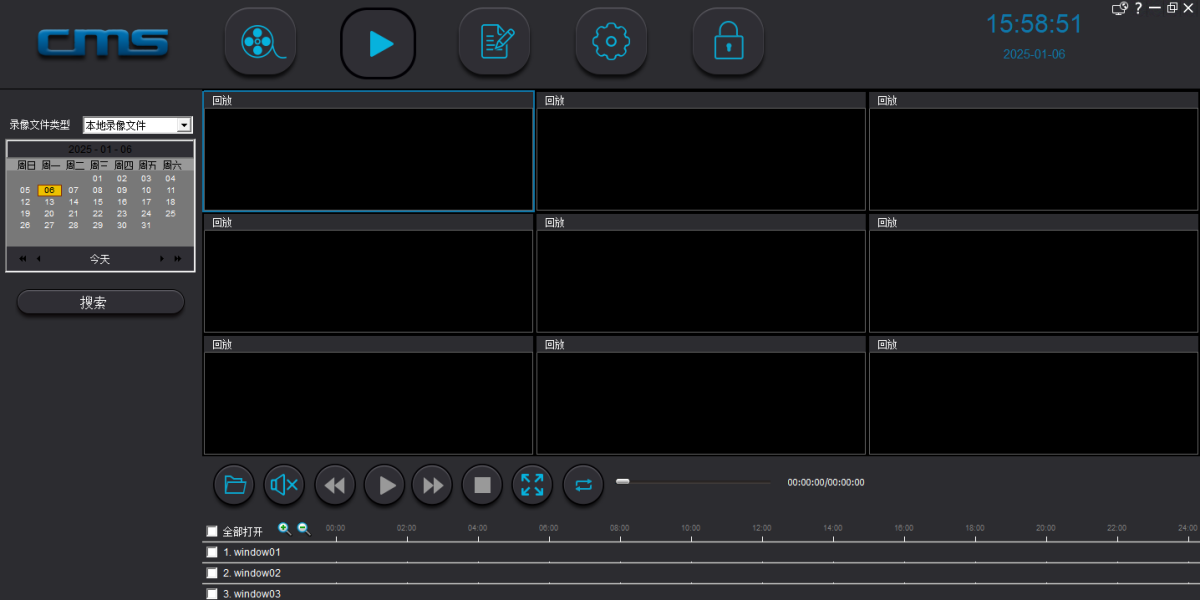Check the 全部打开 checkbox
This screenshot has height=600, width=1200.
(x=211, y=531)
